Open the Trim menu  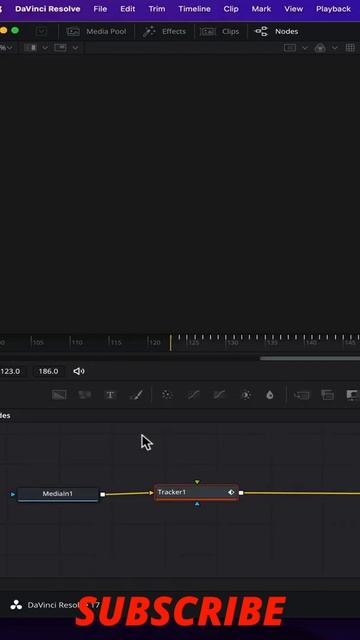(x=157, y=9)
